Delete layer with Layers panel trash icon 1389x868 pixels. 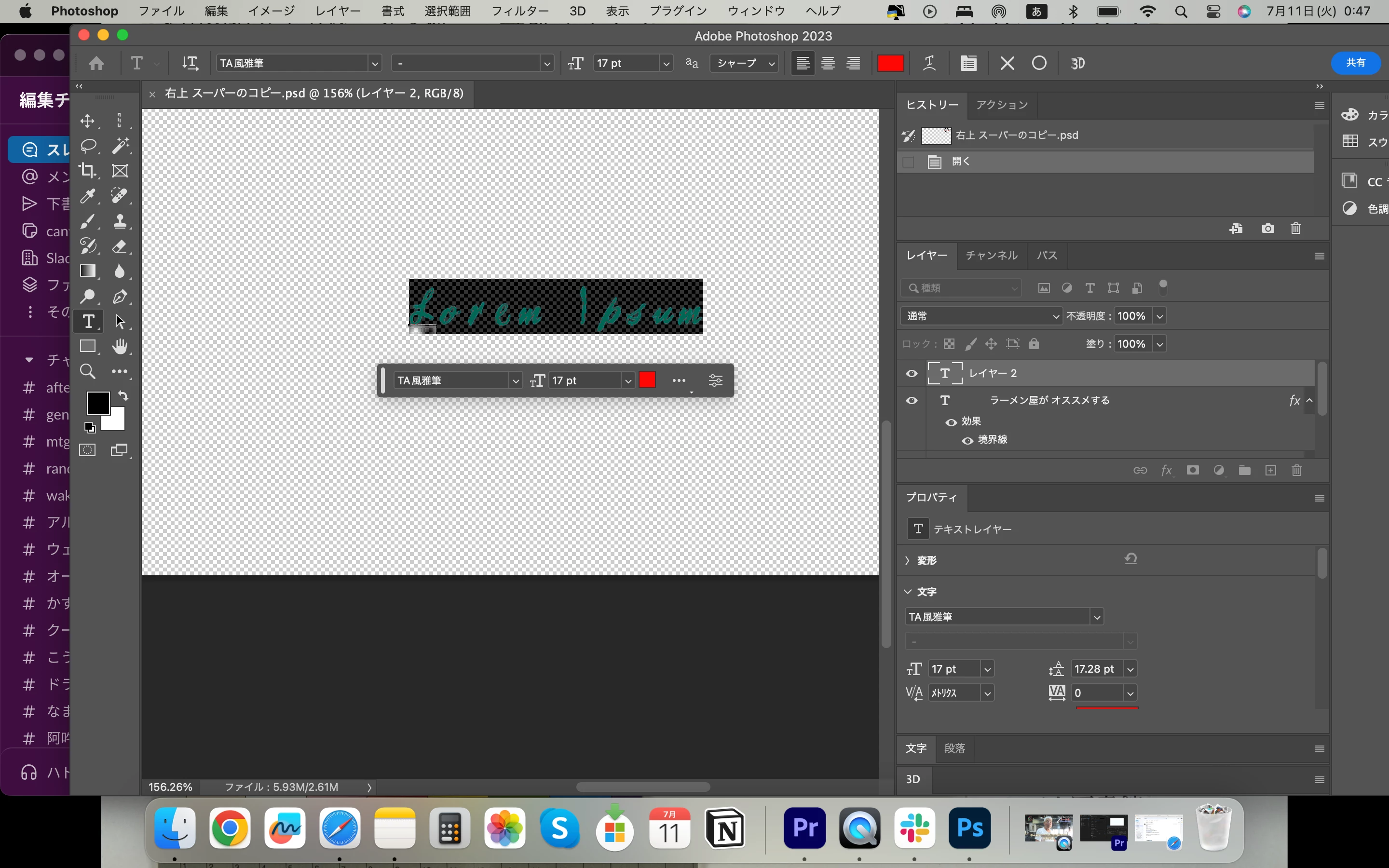(1296, 471)
